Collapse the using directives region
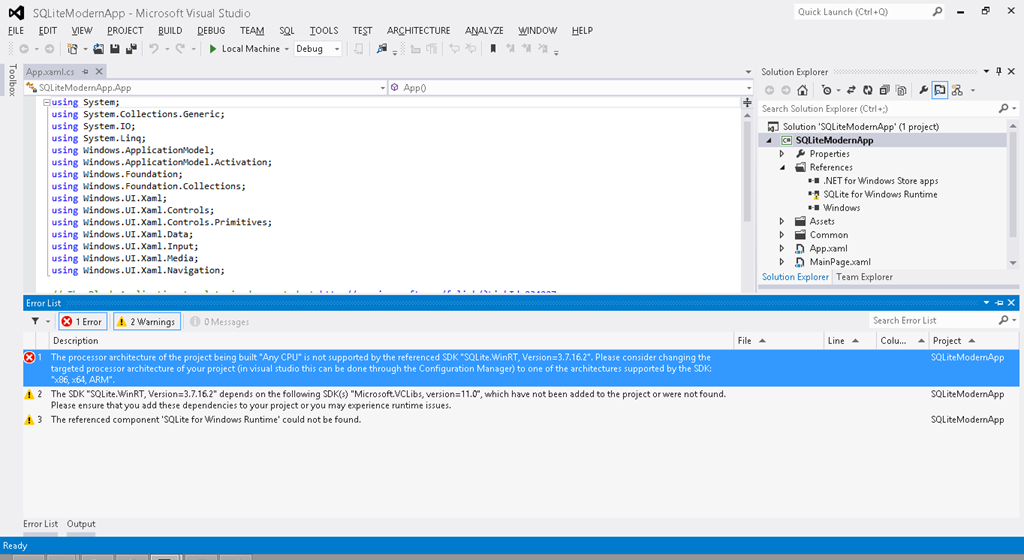Image resolution: width=1024 pixels, height=560 pixels. point(47,102)
